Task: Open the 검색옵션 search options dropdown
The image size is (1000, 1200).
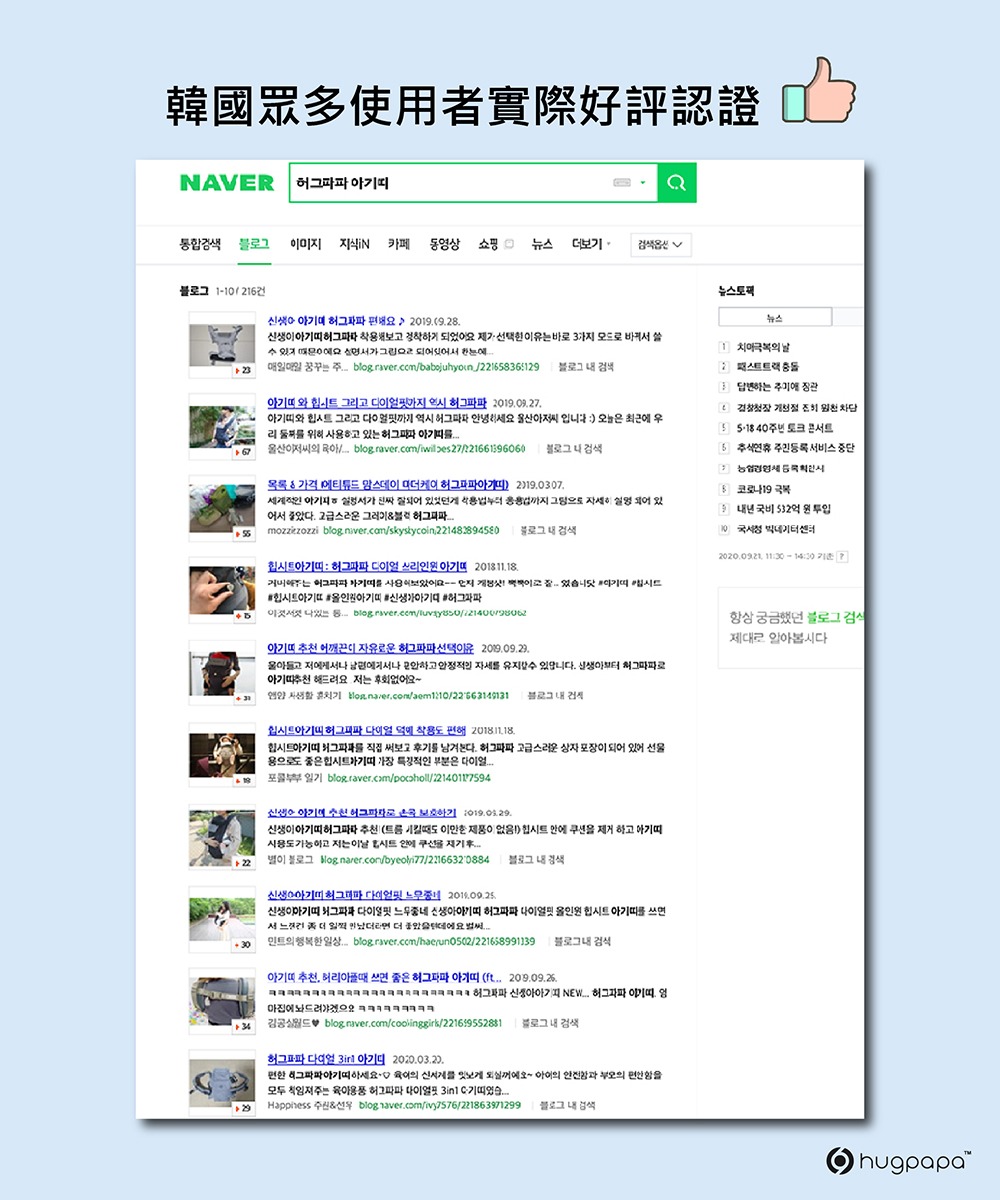Action: pos(660,245)
